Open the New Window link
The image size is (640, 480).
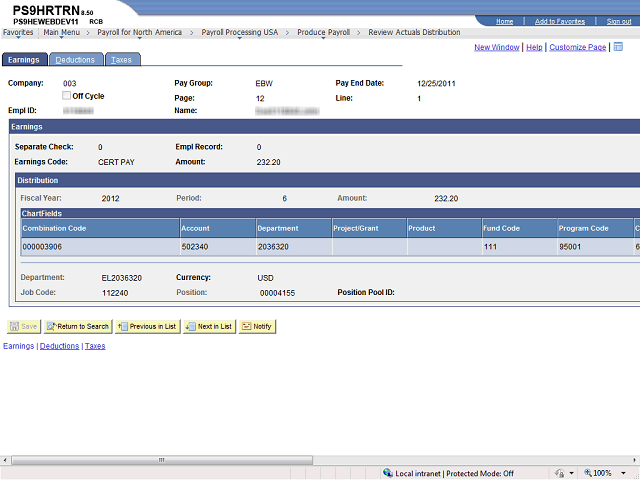click(x=496, y=47)
